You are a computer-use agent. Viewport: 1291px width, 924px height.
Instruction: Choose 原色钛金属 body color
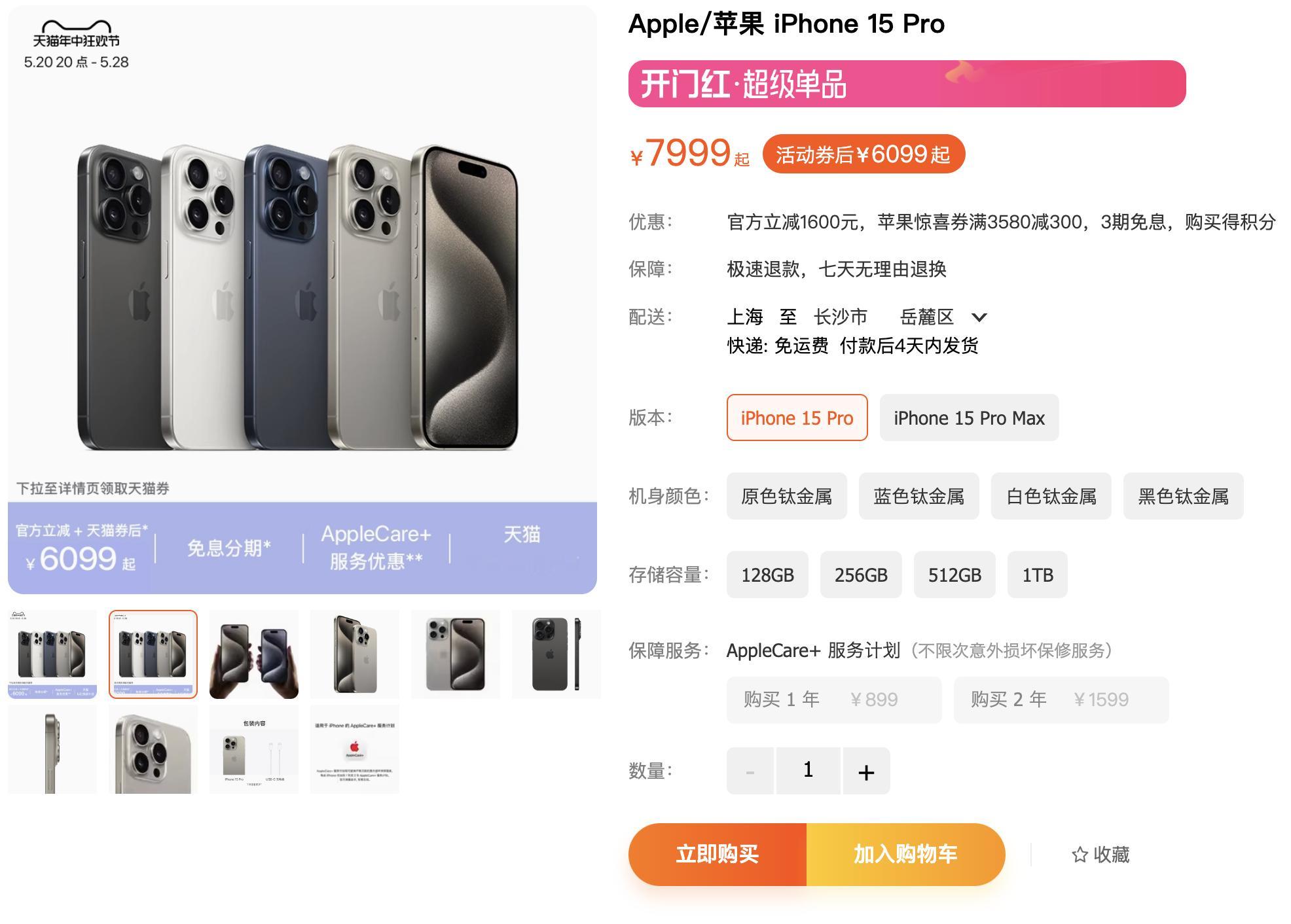786,496
